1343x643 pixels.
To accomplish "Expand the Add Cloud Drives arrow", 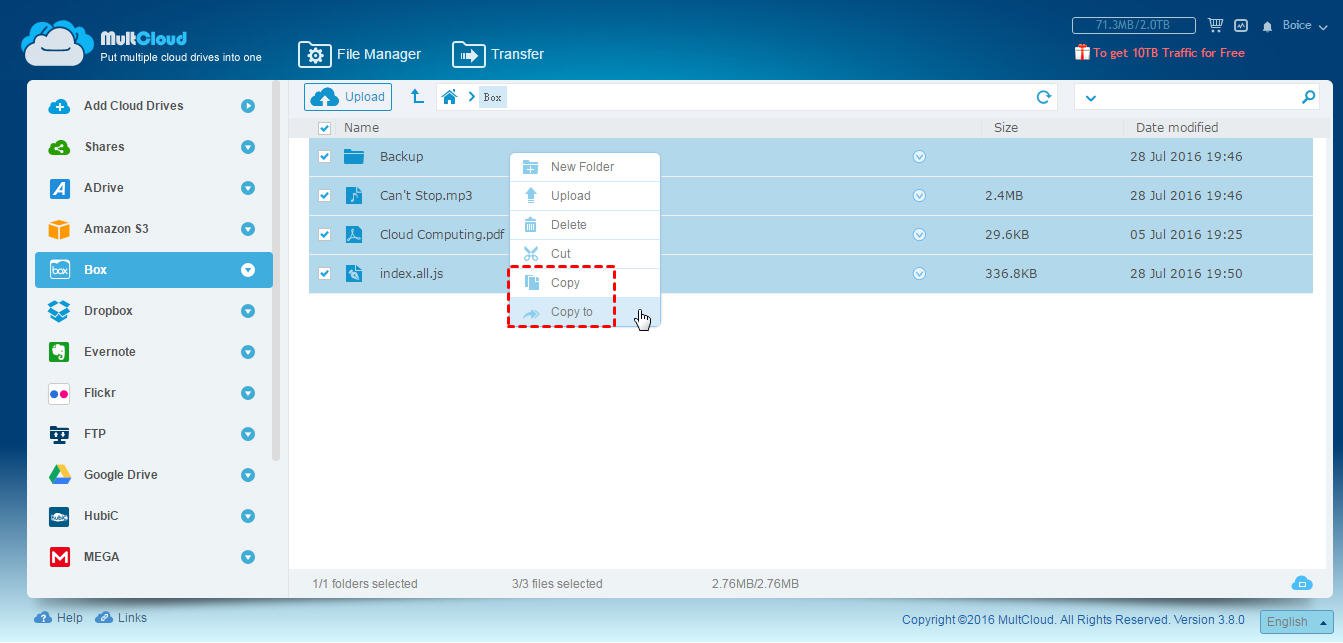I will point(248,106).
